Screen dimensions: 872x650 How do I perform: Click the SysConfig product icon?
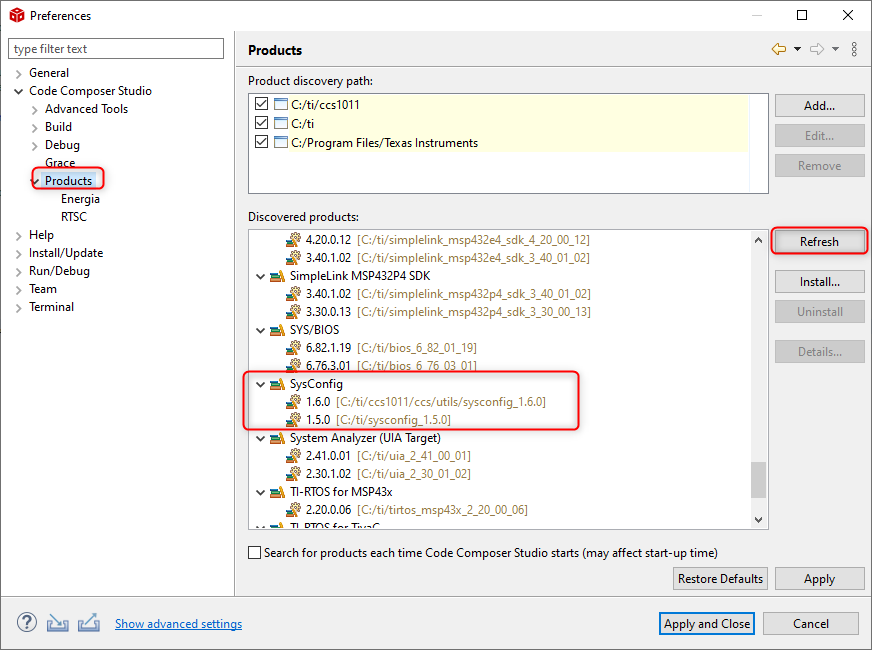click(277, 384)
